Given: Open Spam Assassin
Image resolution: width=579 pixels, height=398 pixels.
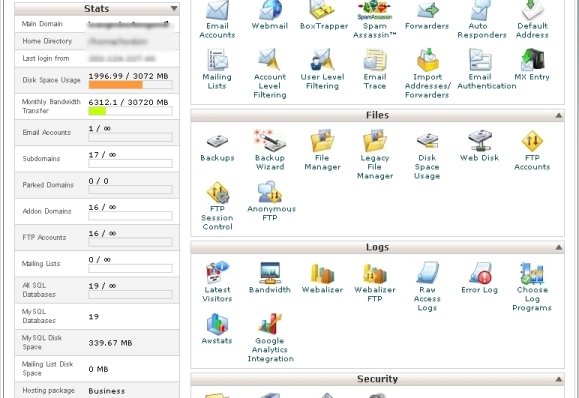Looking at the screenshot, I should point(374,19).
